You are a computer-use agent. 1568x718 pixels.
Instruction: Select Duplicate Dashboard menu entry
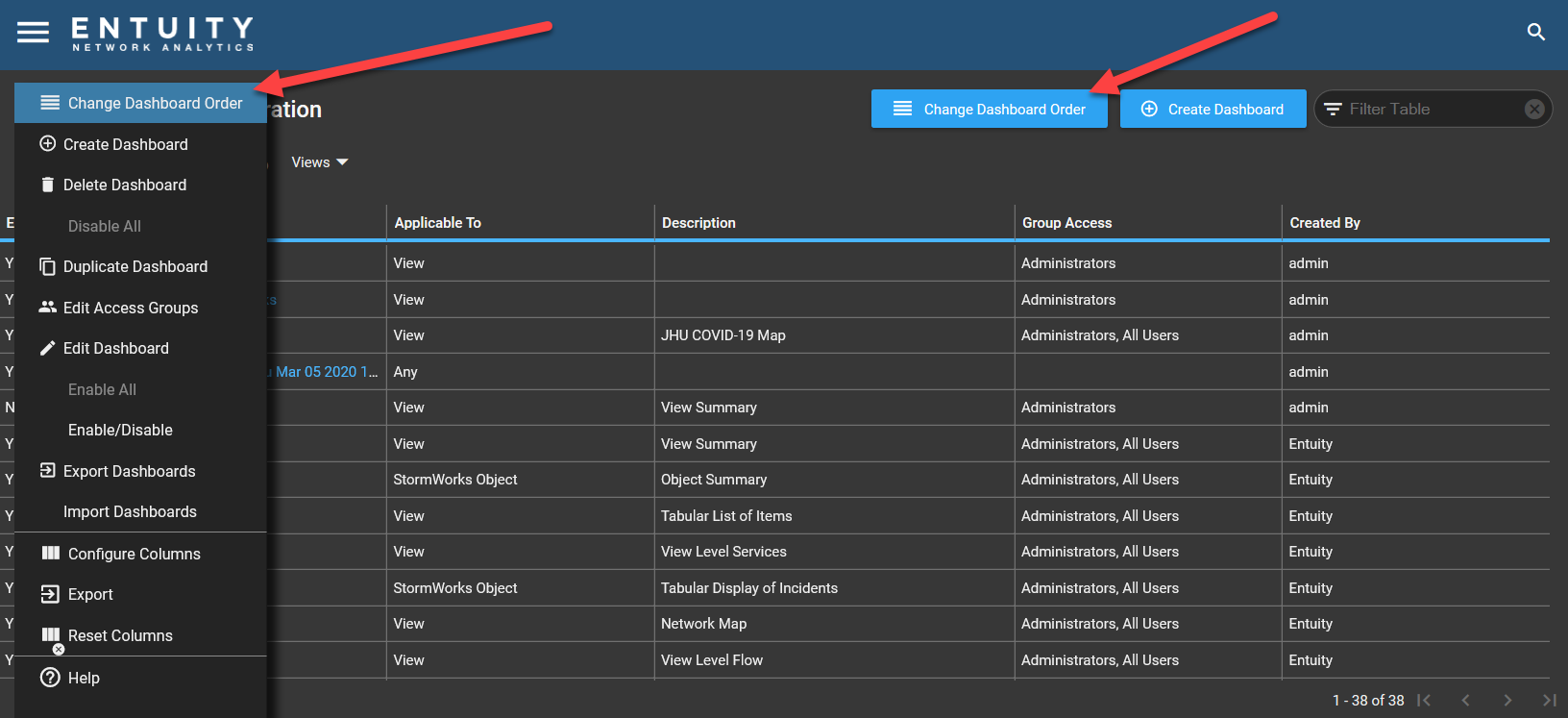pos(140,266)
